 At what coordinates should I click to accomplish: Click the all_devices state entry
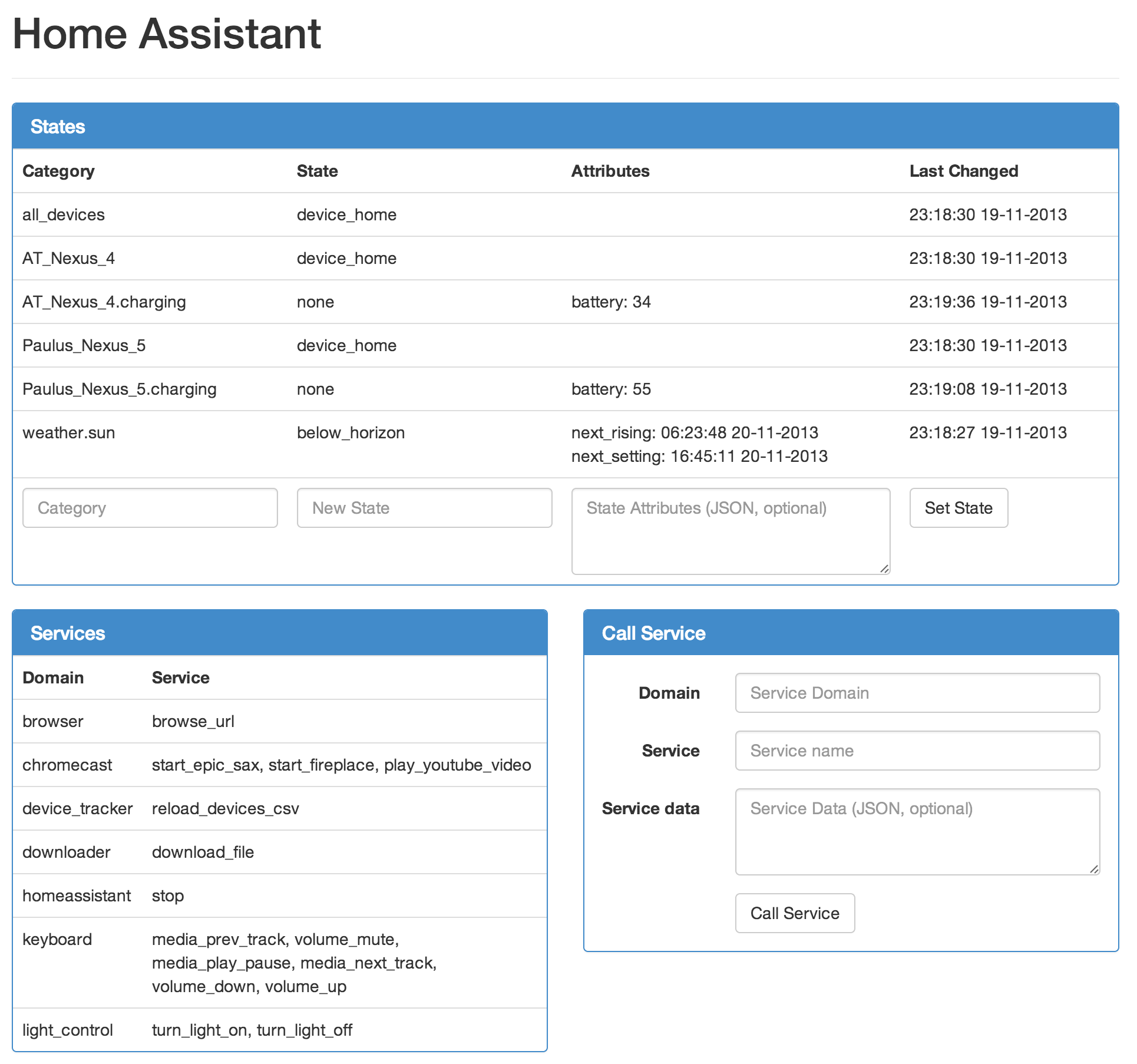tap(64, 215)
